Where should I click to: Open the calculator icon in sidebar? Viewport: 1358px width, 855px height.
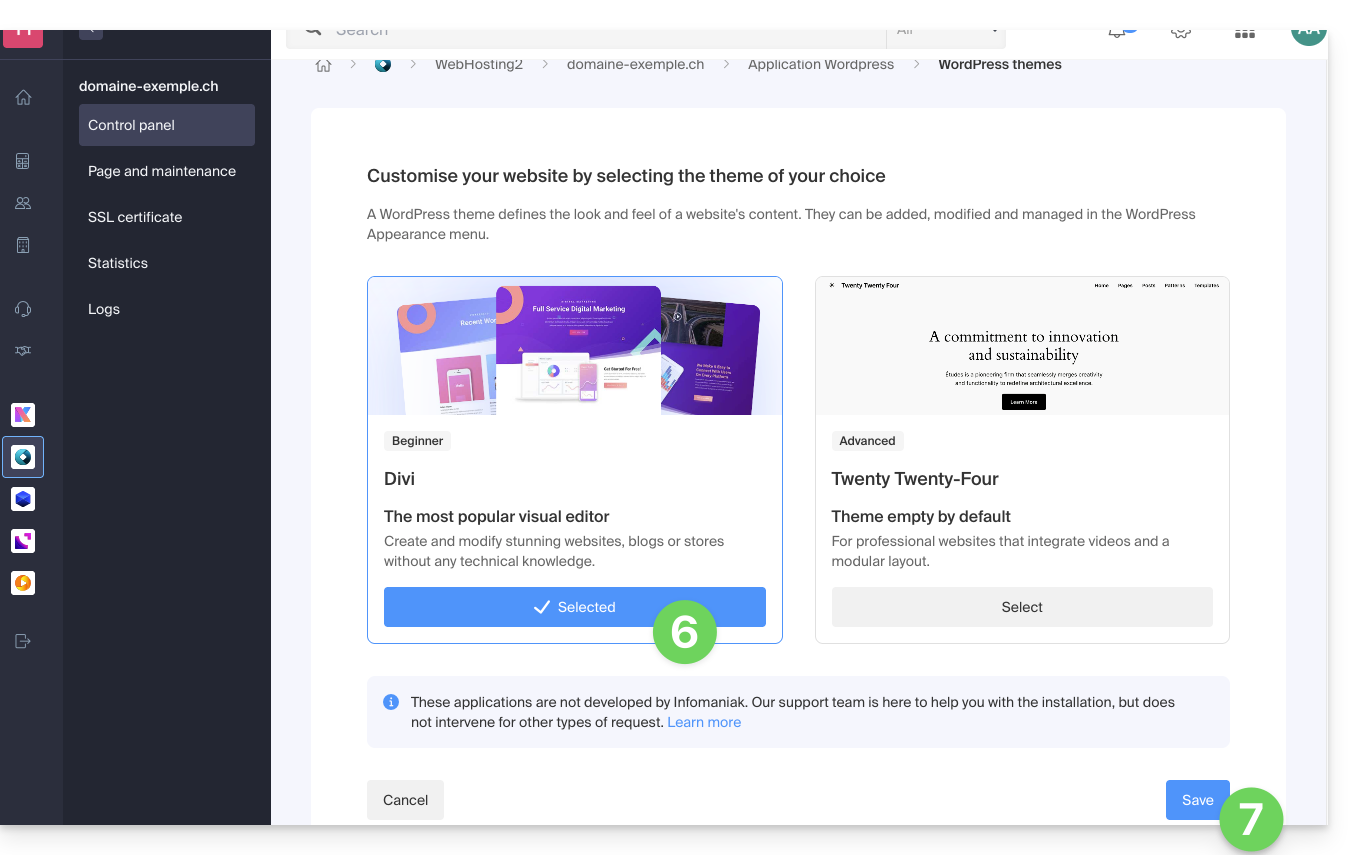tap(23, 161)
